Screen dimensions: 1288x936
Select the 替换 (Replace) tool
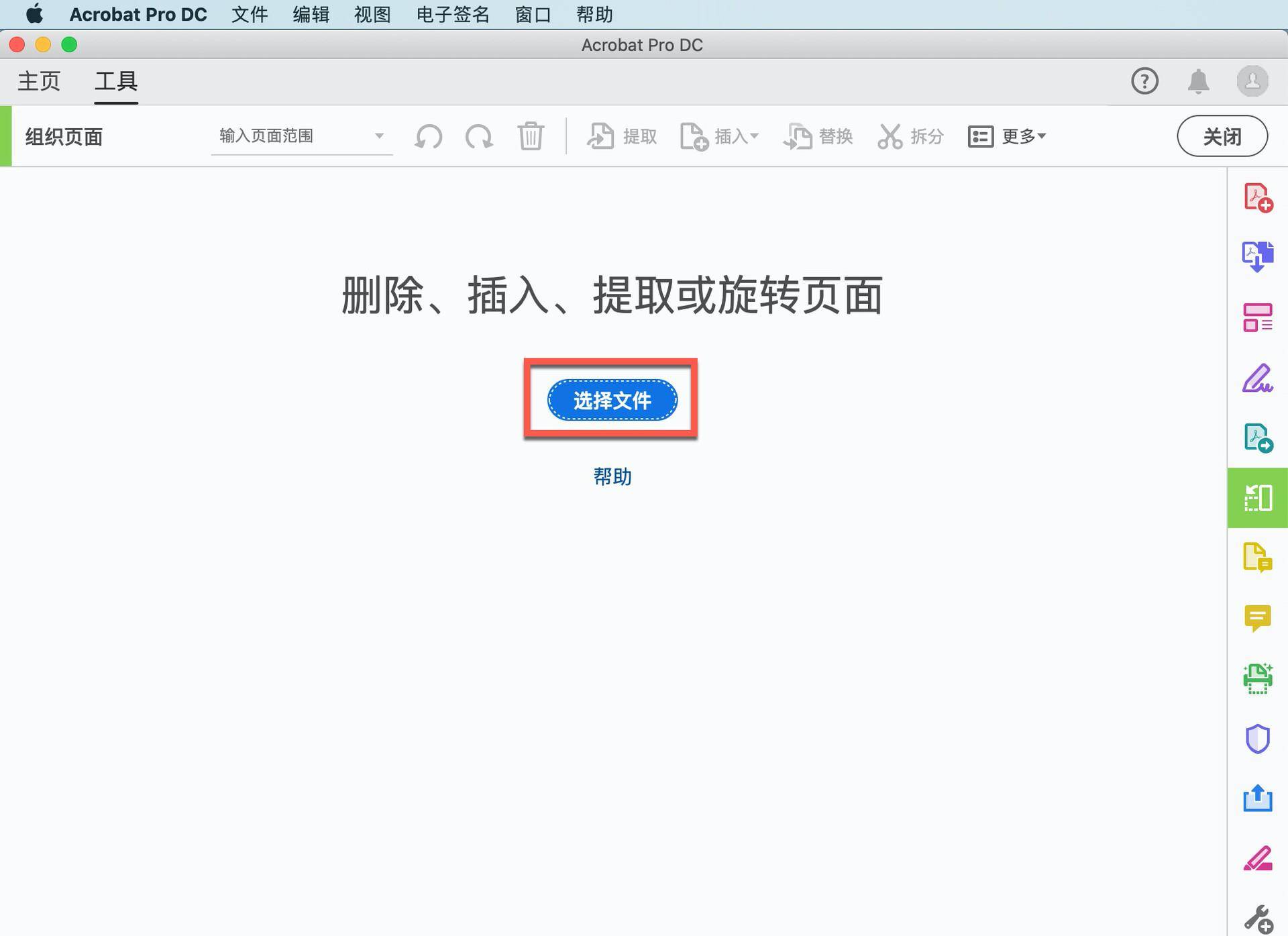pos(818,136)
